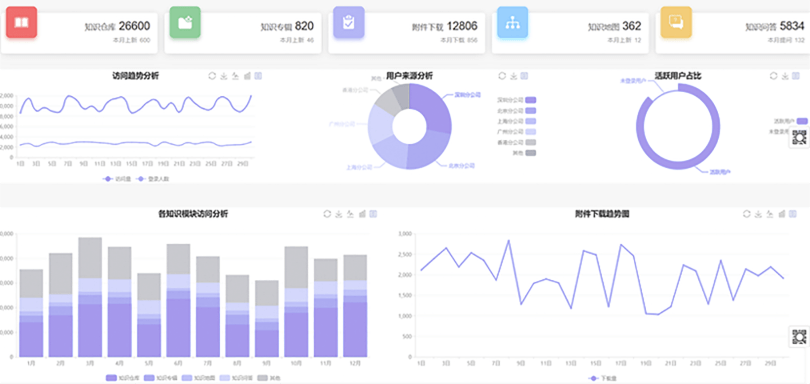This screenshot has height=384, width=810.
Task: Switch 各知识模块访问分析 to bar chart view
Action: point(362,213)
